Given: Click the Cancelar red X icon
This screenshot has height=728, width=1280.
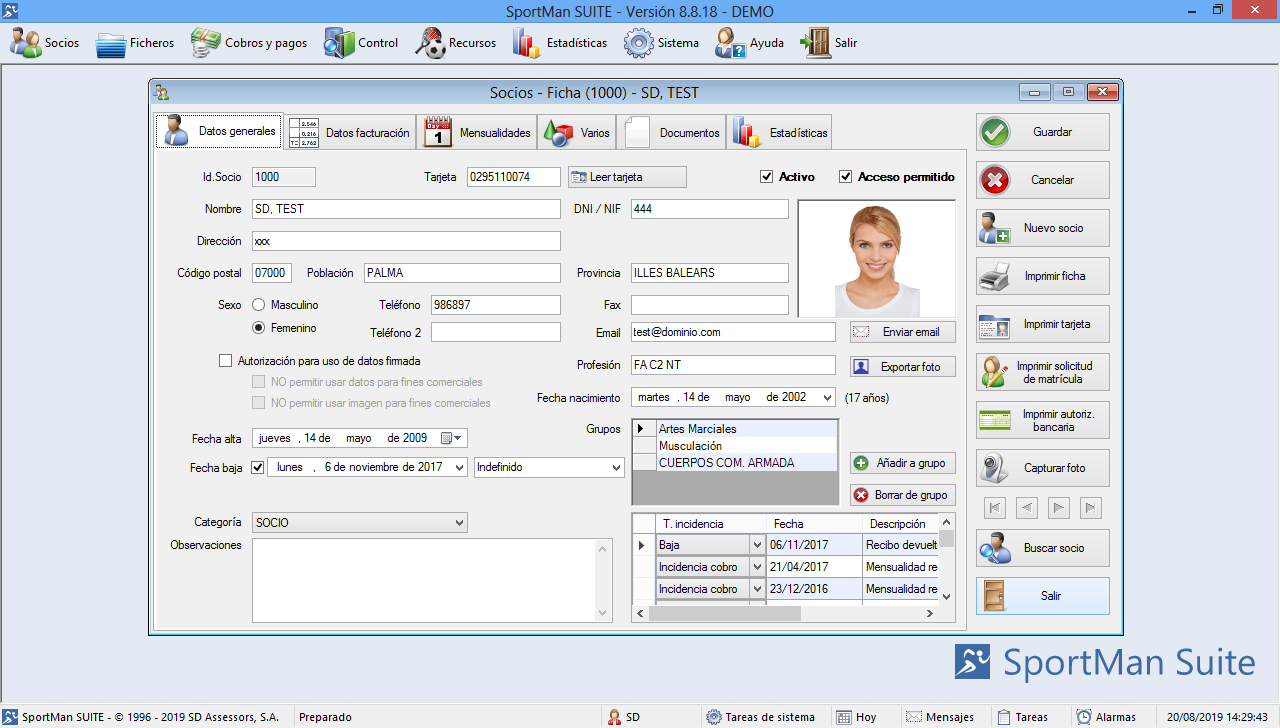Looking at the screenshot, I should click(x=995, y=180).
